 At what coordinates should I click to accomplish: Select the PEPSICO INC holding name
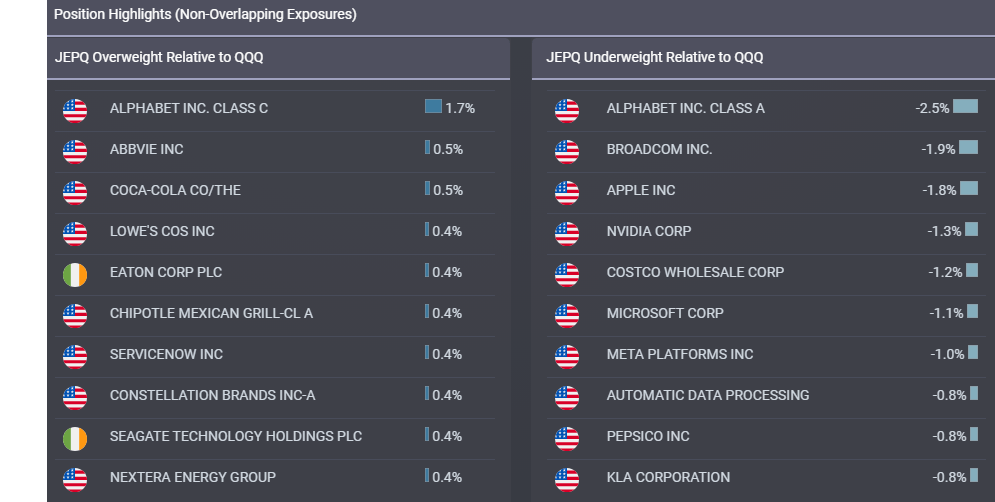click(x=648, y=436)
